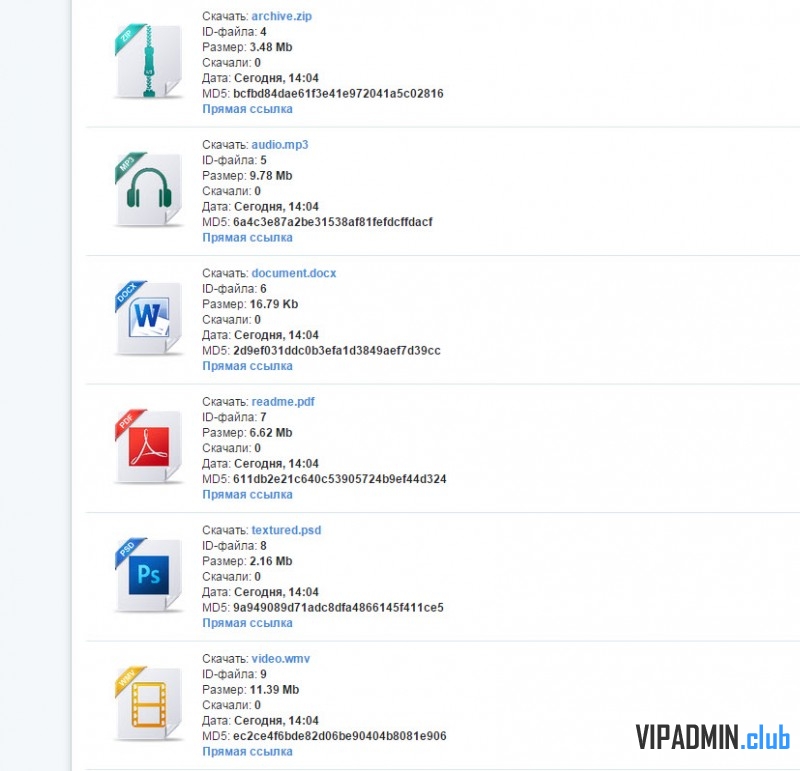Click the MP3 headphones file icon
800x771 pixels.
[148, 189]
